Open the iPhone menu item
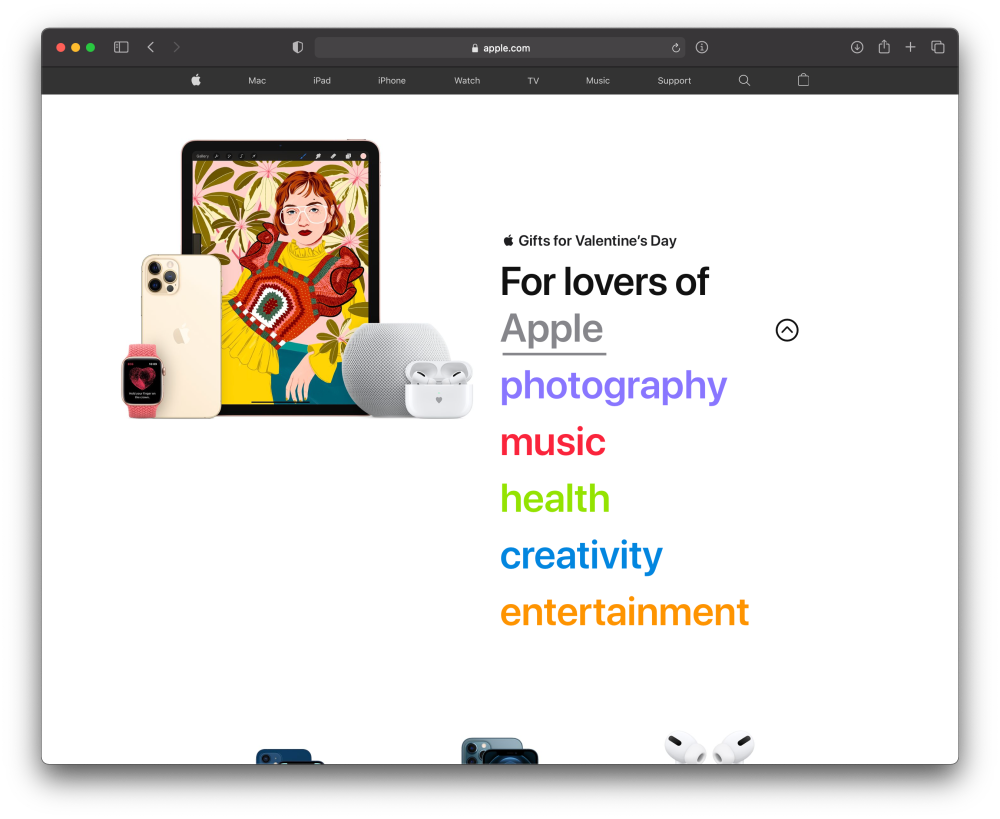This screenshot has width=1000, height=819. [392, 81]
